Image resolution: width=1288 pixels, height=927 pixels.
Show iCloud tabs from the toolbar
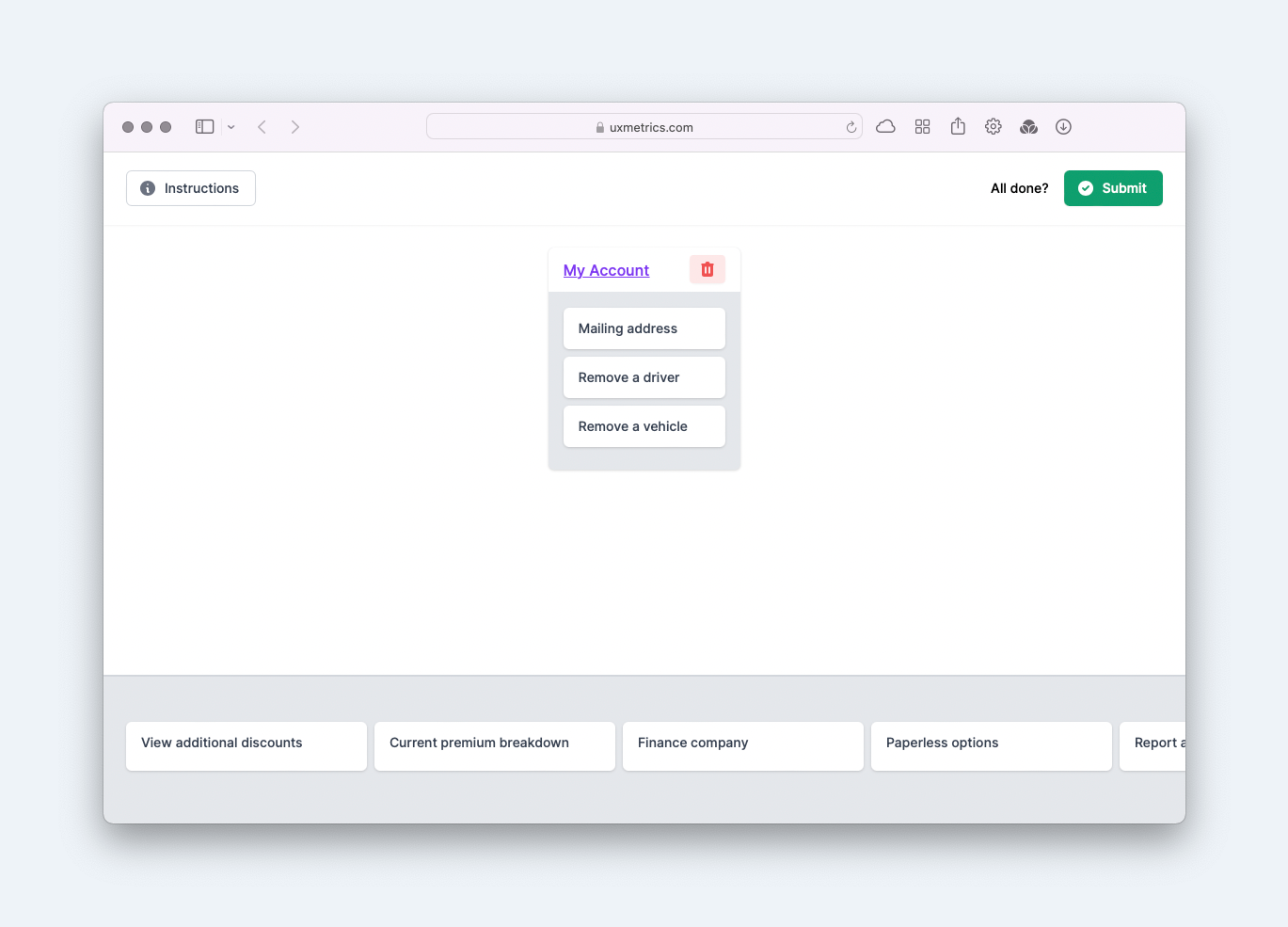tap(885, 126)
